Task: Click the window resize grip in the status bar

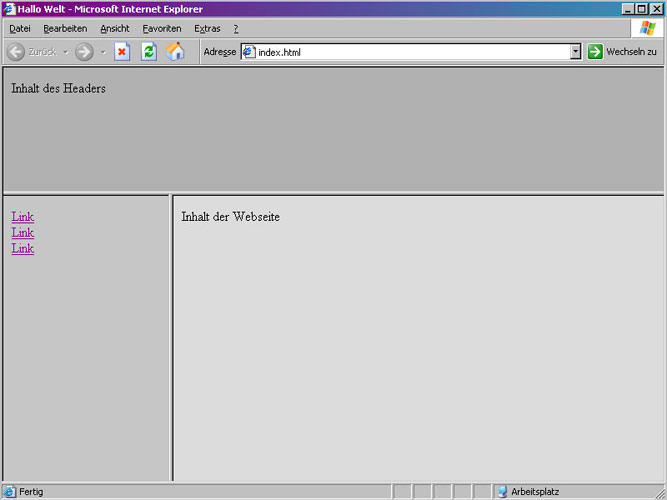Action: (660, 492)
